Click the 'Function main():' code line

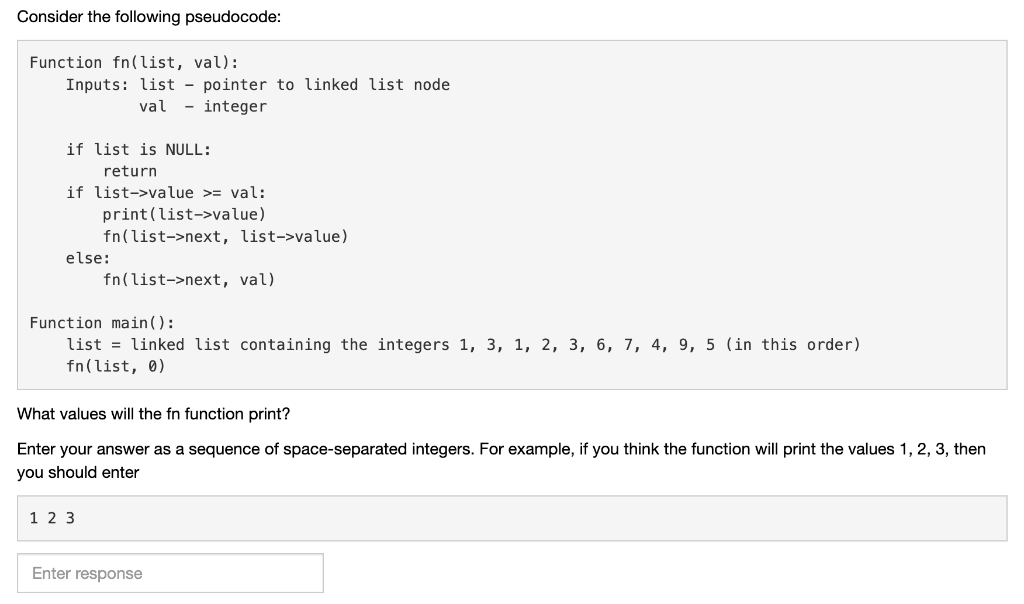tap(102, 323)
